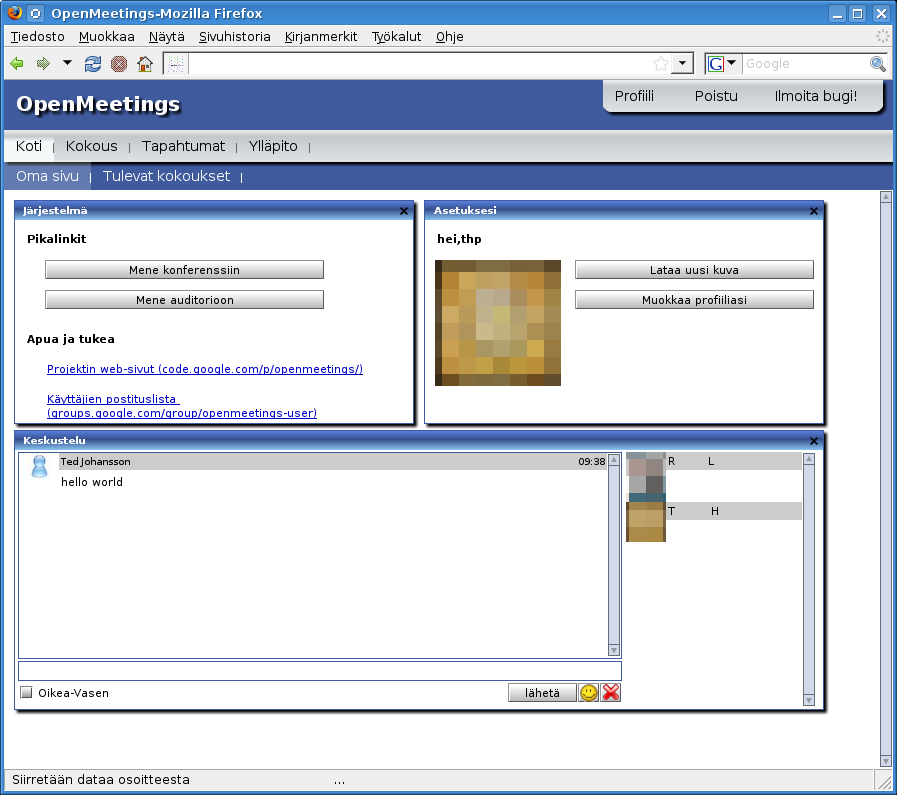Close the Keskustelu panel
897x795 pixels.
[814, 441]
